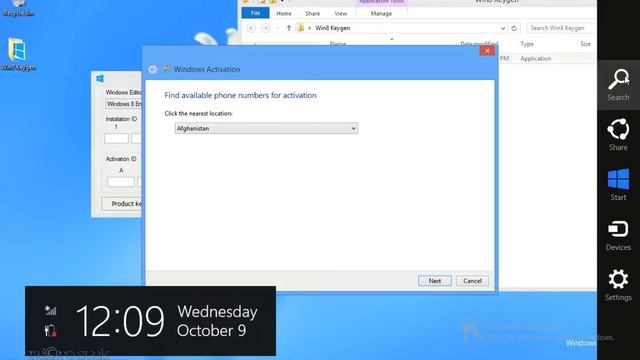Open the Recycle Bin desktop icon
640x360 pixels.
click(18, 8)
